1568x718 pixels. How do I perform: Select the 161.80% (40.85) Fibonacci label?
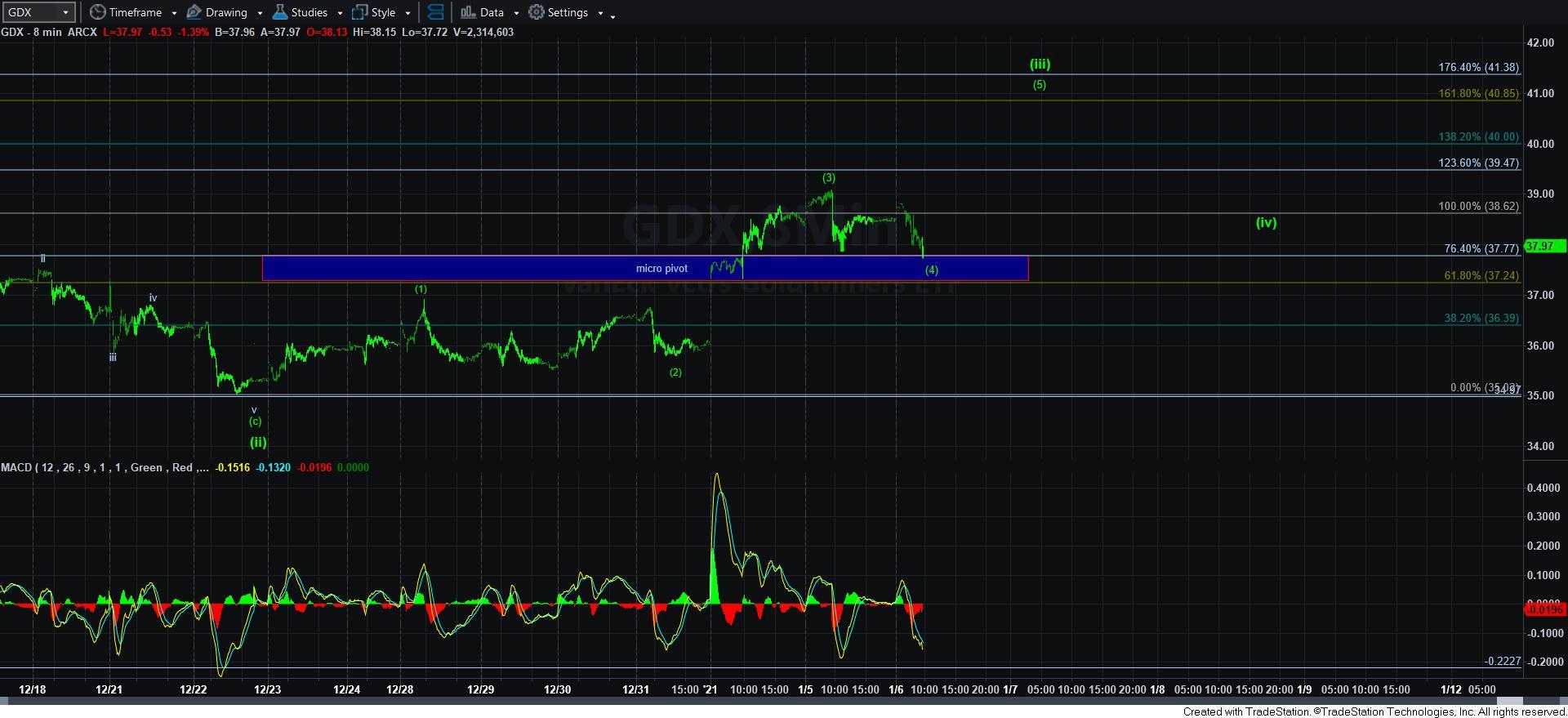tap(1478, 94)
